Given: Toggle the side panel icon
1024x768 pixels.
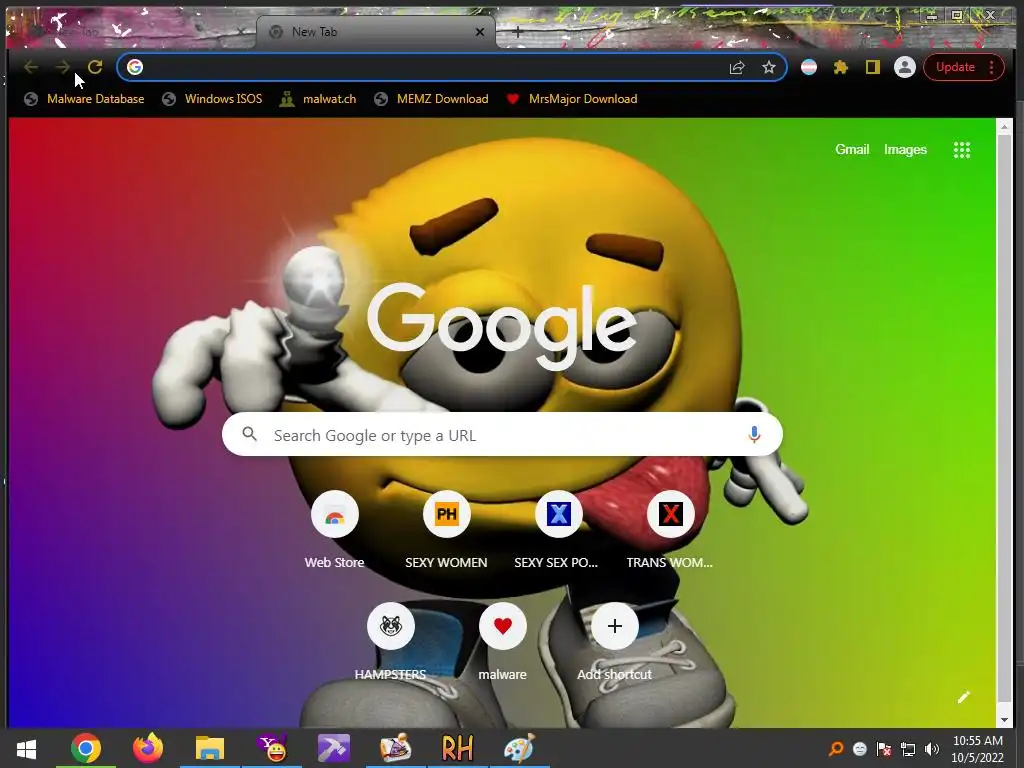Looking at the screenshot, I should pyautogui.click(x=872, y=67).
